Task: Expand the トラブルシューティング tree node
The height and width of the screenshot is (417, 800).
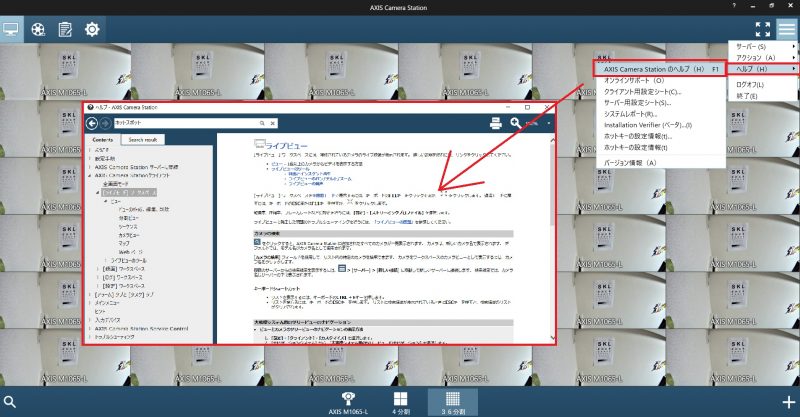Action: click(x=90, y=337)
